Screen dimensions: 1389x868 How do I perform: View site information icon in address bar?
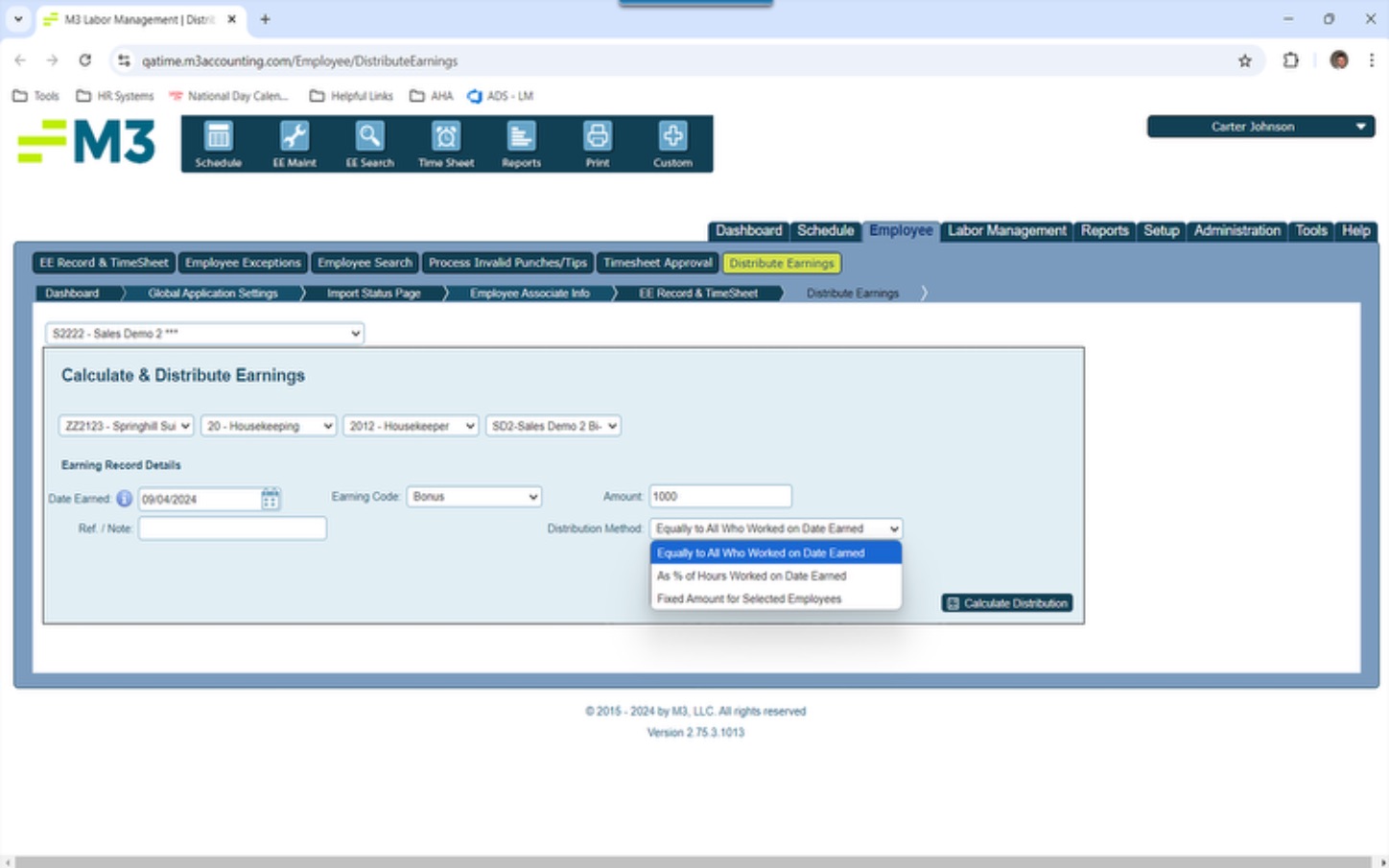(124, 60)
